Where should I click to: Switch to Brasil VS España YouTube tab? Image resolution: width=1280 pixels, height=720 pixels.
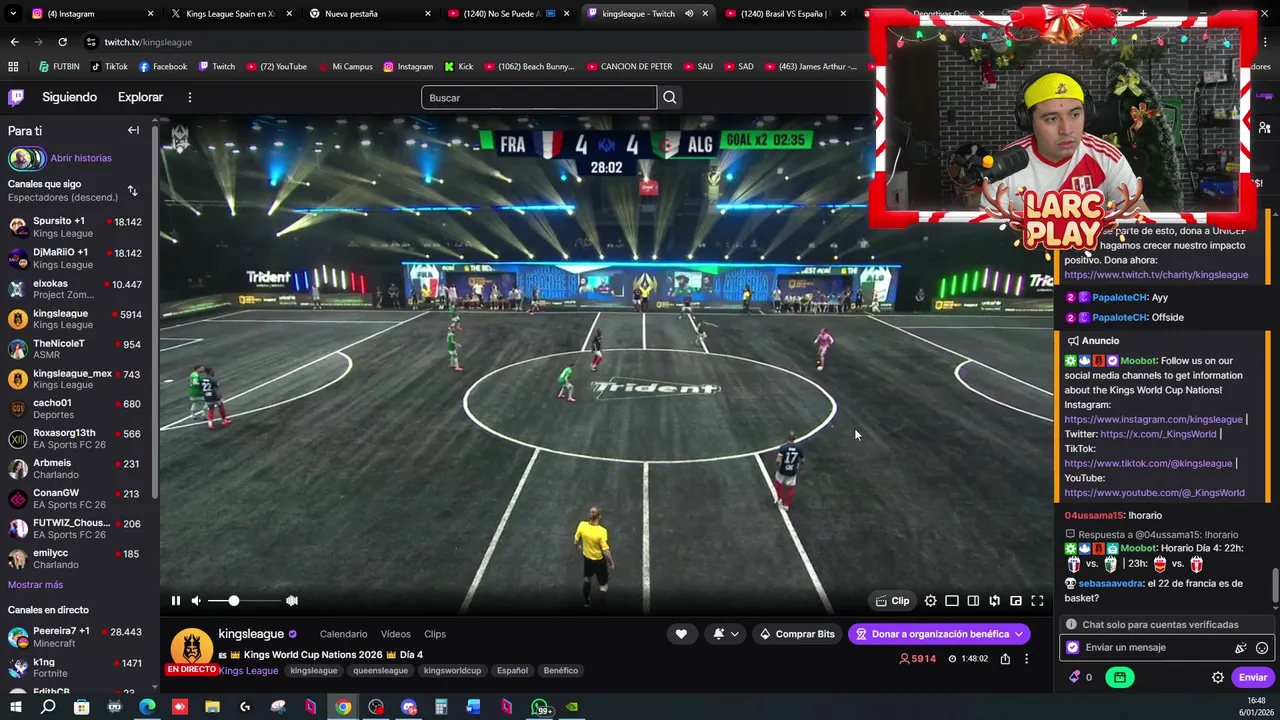785,14
